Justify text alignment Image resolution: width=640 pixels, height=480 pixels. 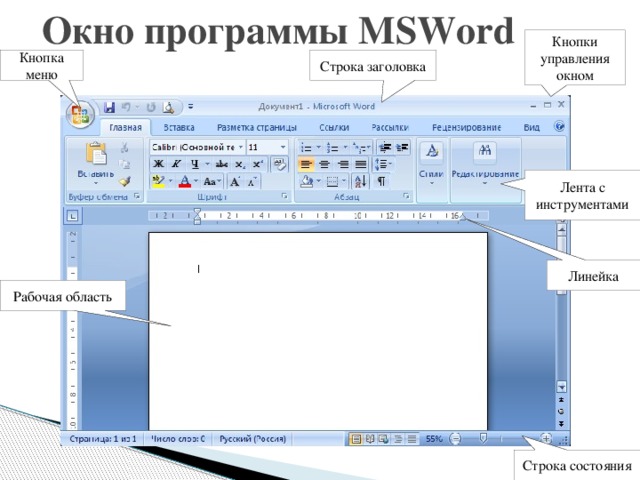click(361, 164)
